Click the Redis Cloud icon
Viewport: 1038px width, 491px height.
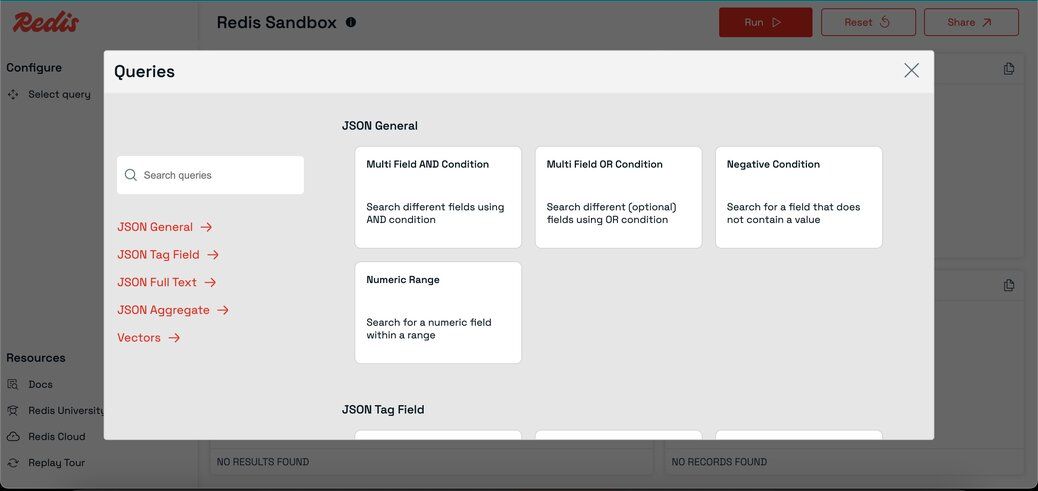(13, 437)
